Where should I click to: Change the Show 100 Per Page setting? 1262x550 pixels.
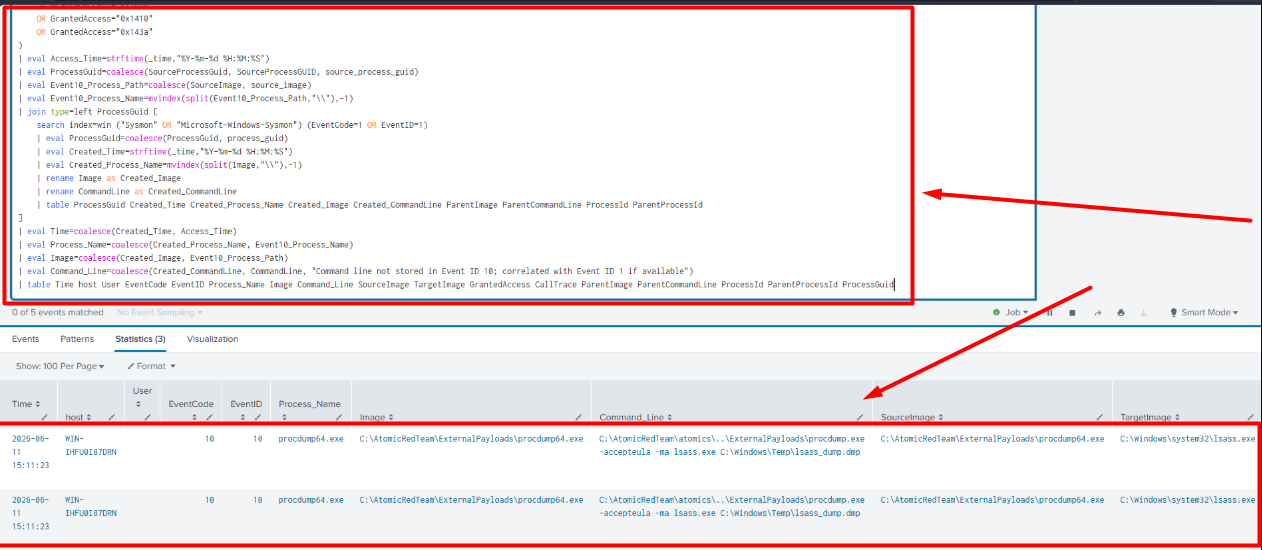pos(60,366)
